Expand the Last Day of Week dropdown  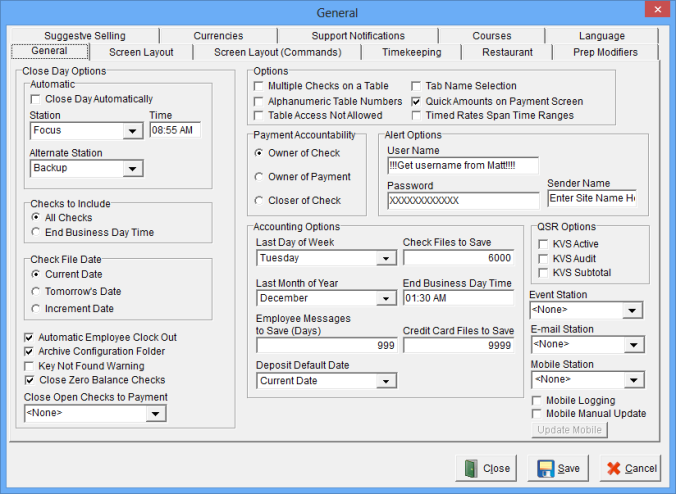pyautogui.click(x=387, y=258)
